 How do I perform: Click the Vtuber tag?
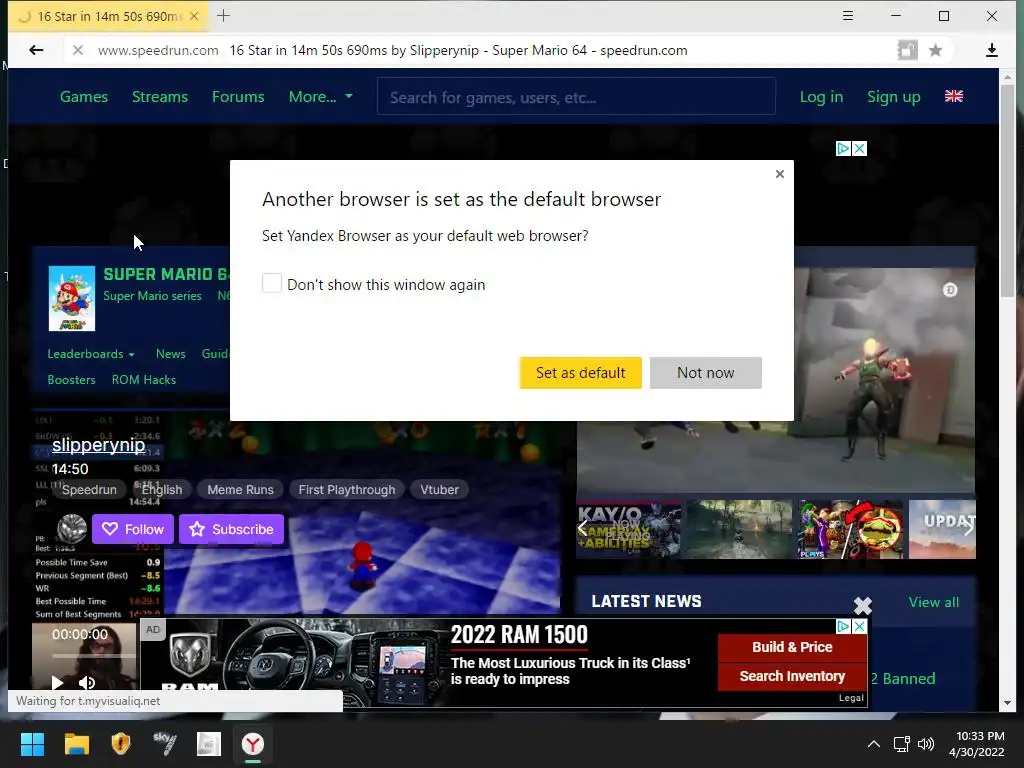coord(439,490)
